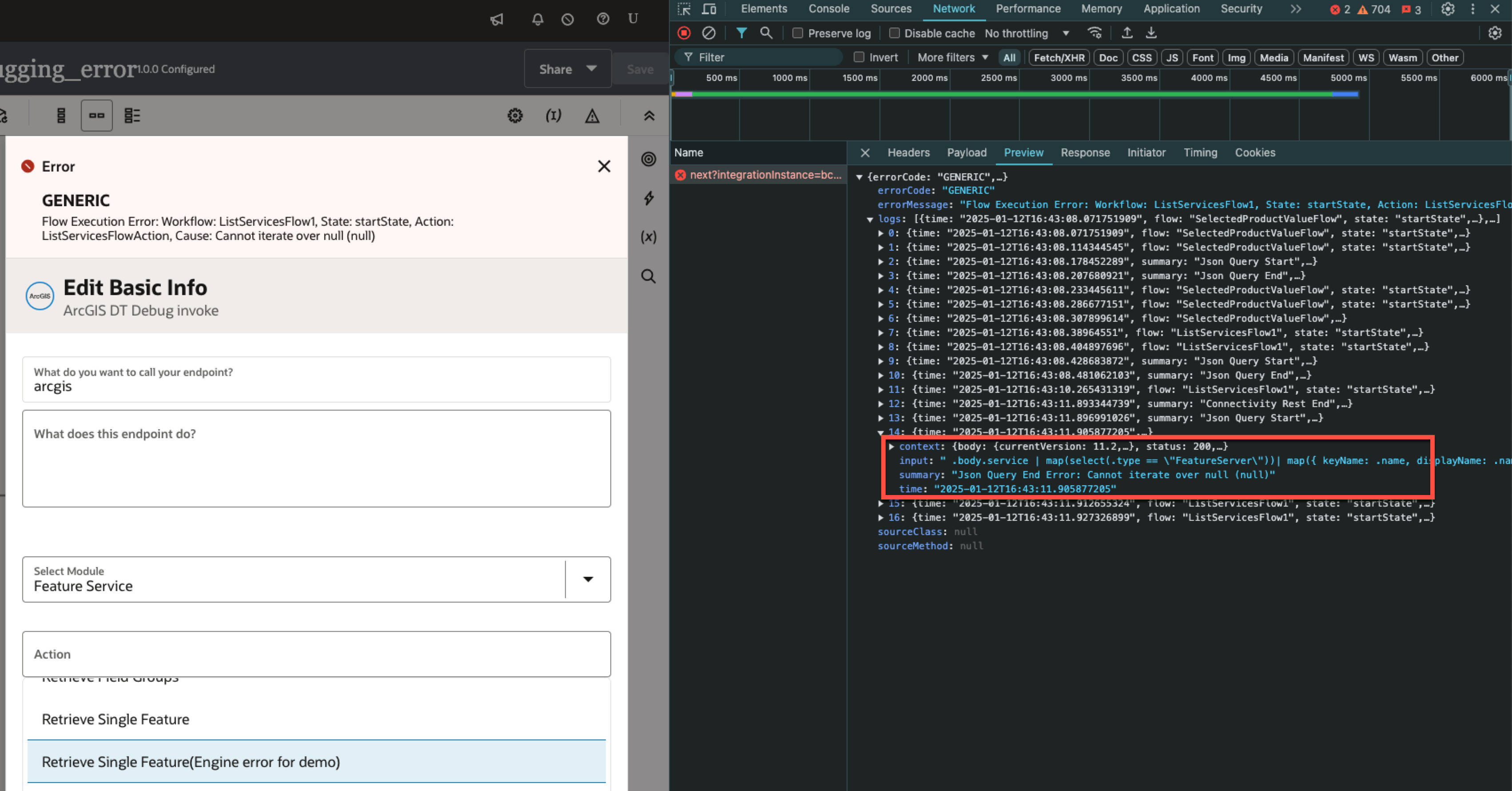The height and width of the screenshot is (791, 1512).
Task: Open the integration settings gear icon
Action: 515,116
